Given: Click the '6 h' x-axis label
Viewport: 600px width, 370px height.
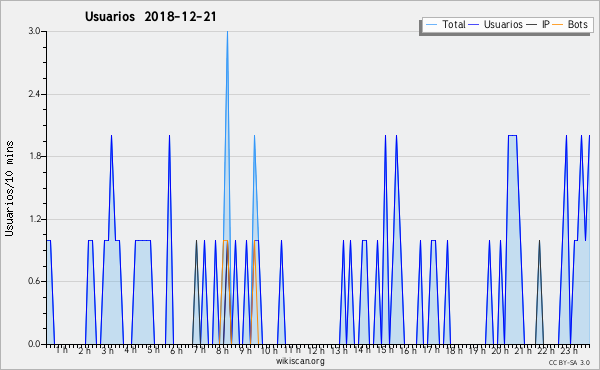Looking at the screenshot, I should coord(176,350).
